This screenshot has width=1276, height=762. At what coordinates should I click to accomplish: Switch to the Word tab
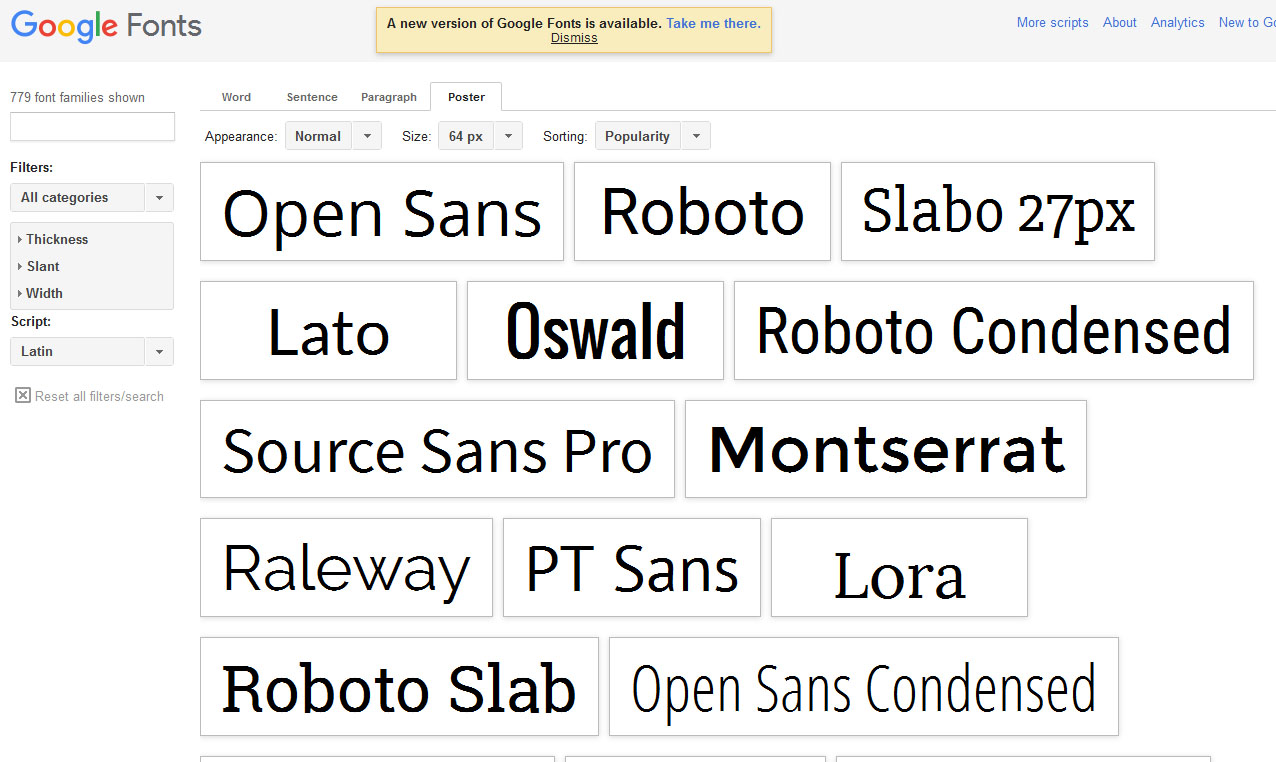[236, 97]
